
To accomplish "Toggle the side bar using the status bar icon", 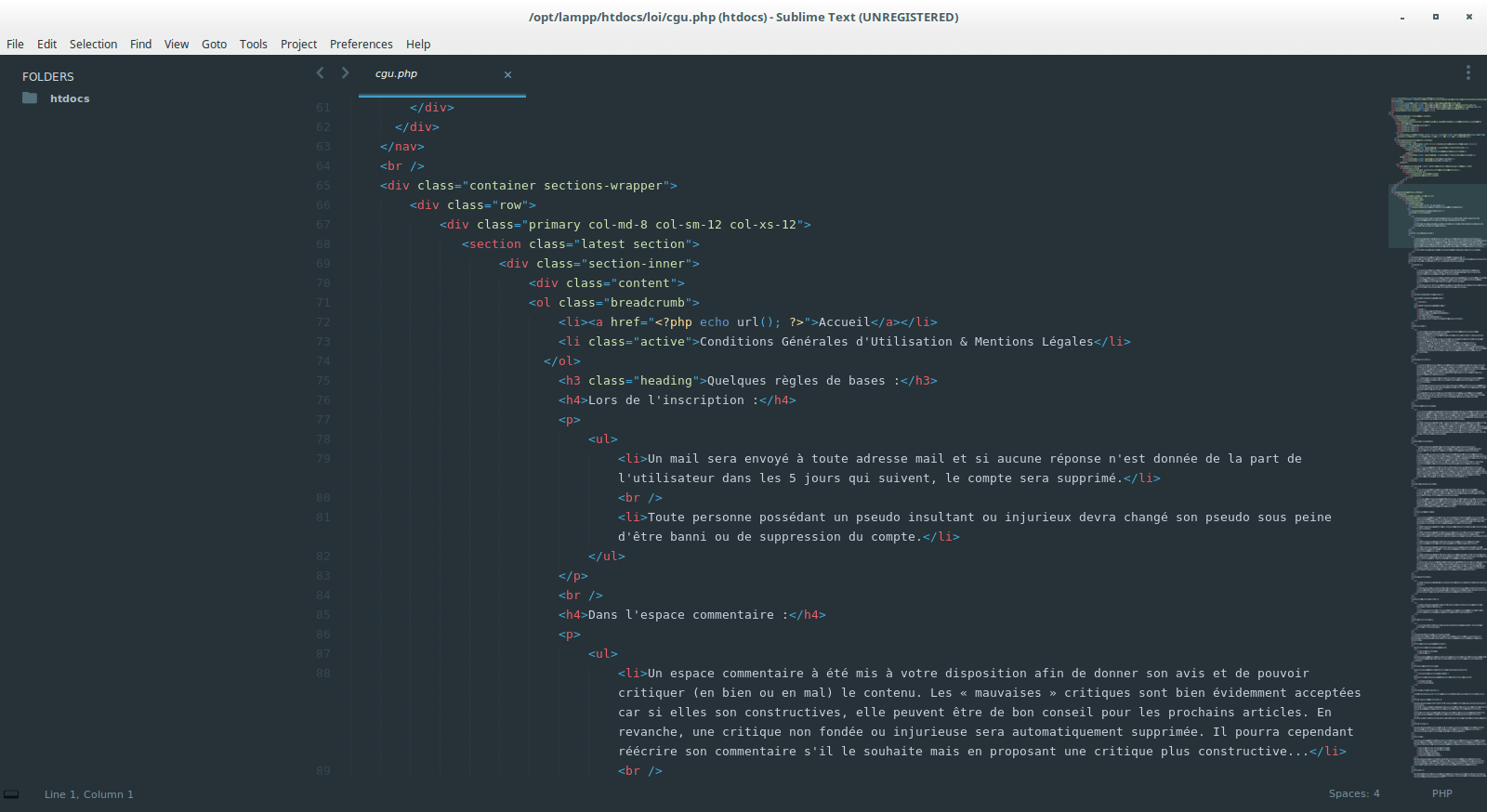I will coord(11,794).
